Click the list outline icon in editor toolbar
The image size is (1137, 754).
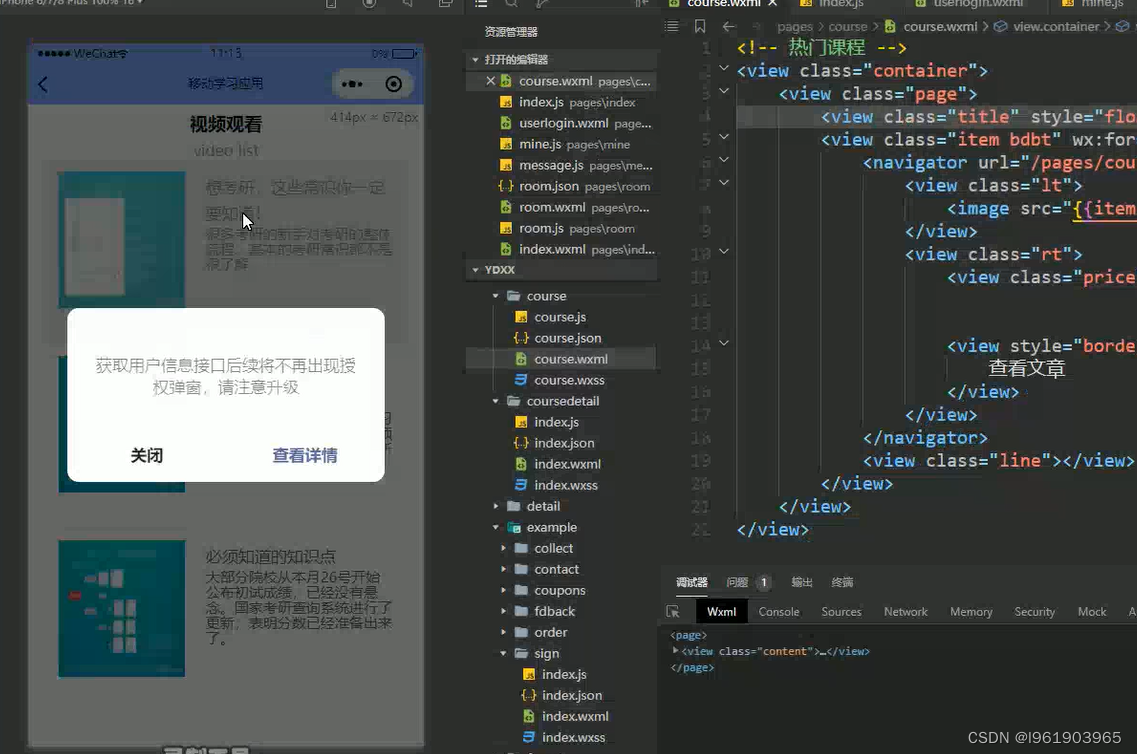pos(672,26)
